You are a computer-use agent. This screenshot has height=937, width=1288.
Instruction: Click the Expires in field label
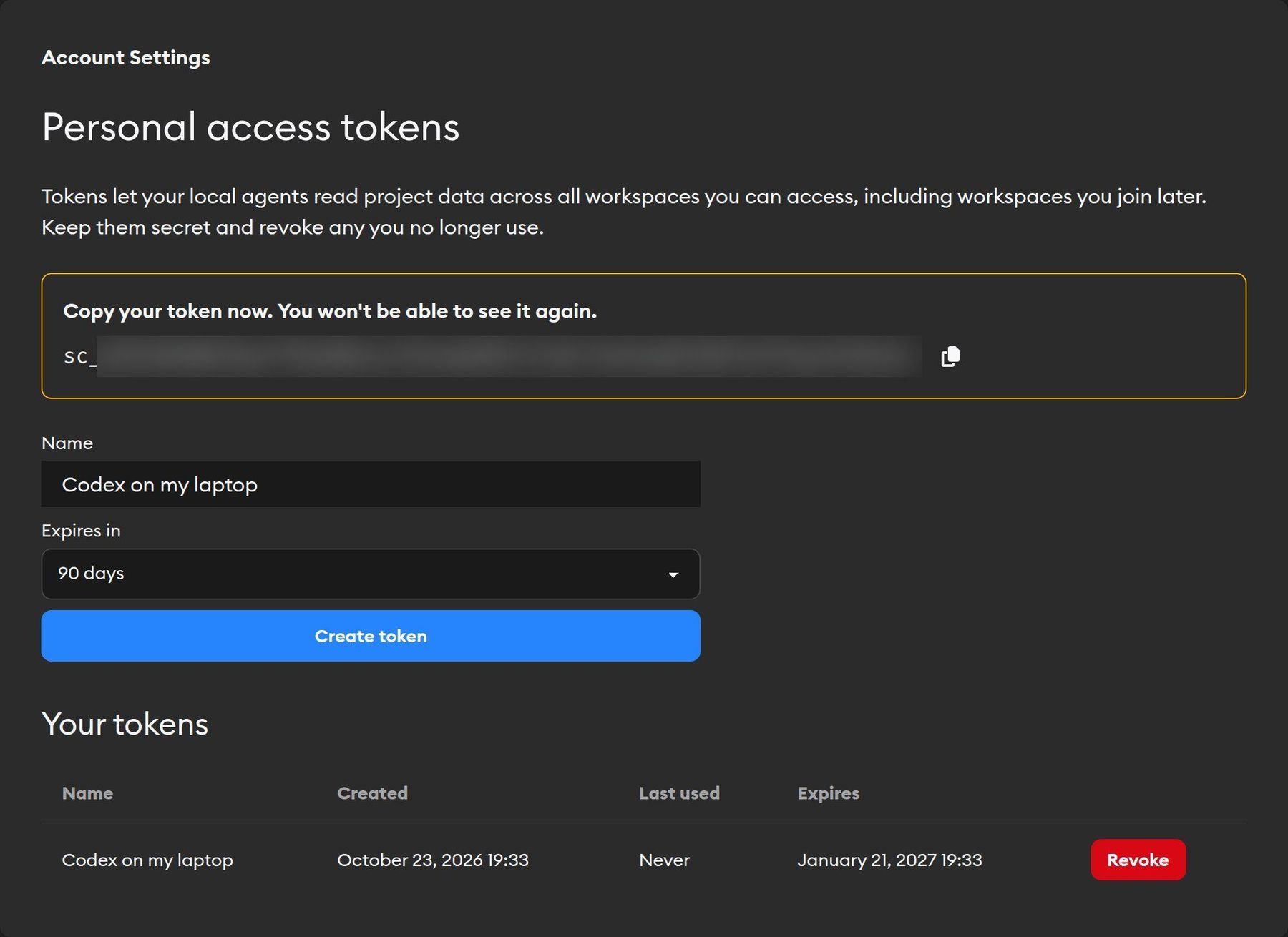[x=81, y=531]
